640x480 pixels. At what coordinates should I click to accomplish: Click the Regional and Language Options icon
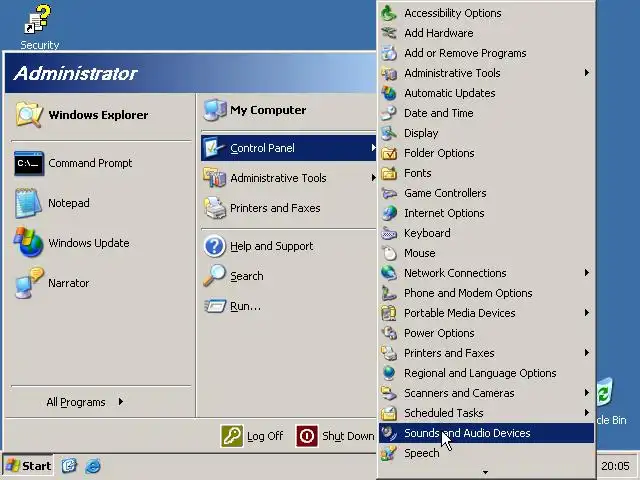[389, 373]
